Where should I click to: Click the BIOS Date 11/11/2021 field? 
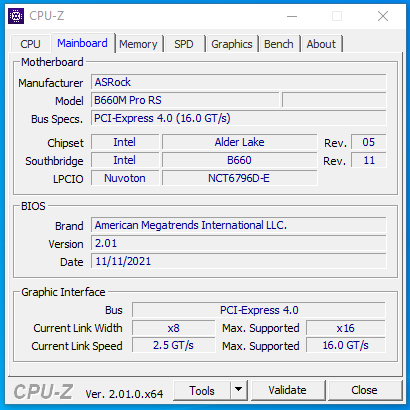[x=239, y=261]
